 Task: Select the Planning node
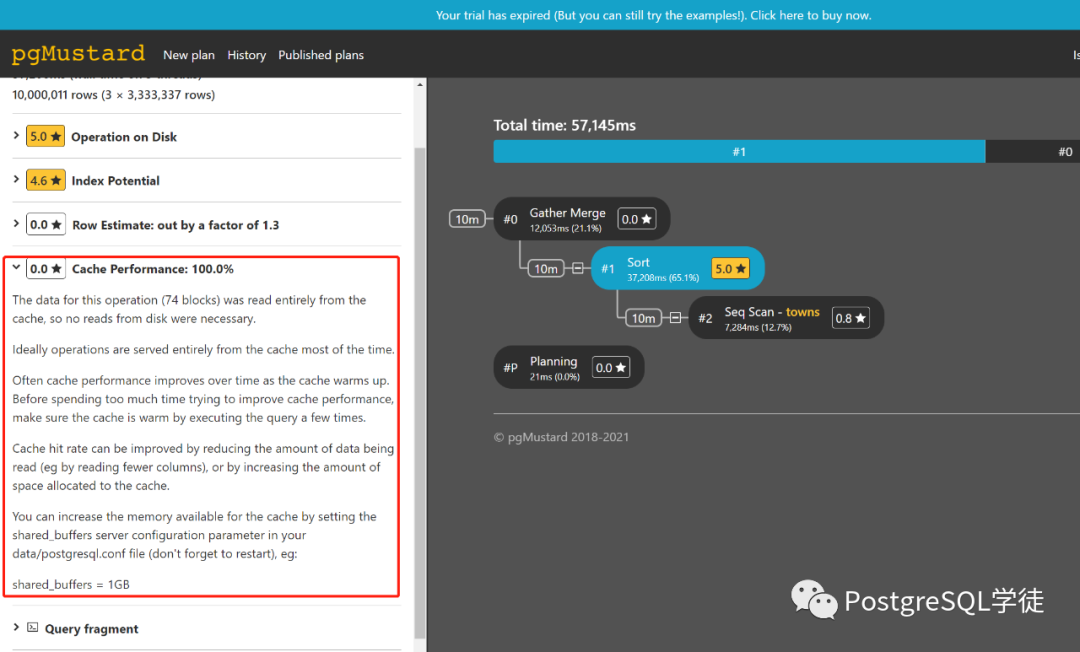(569, 367)
